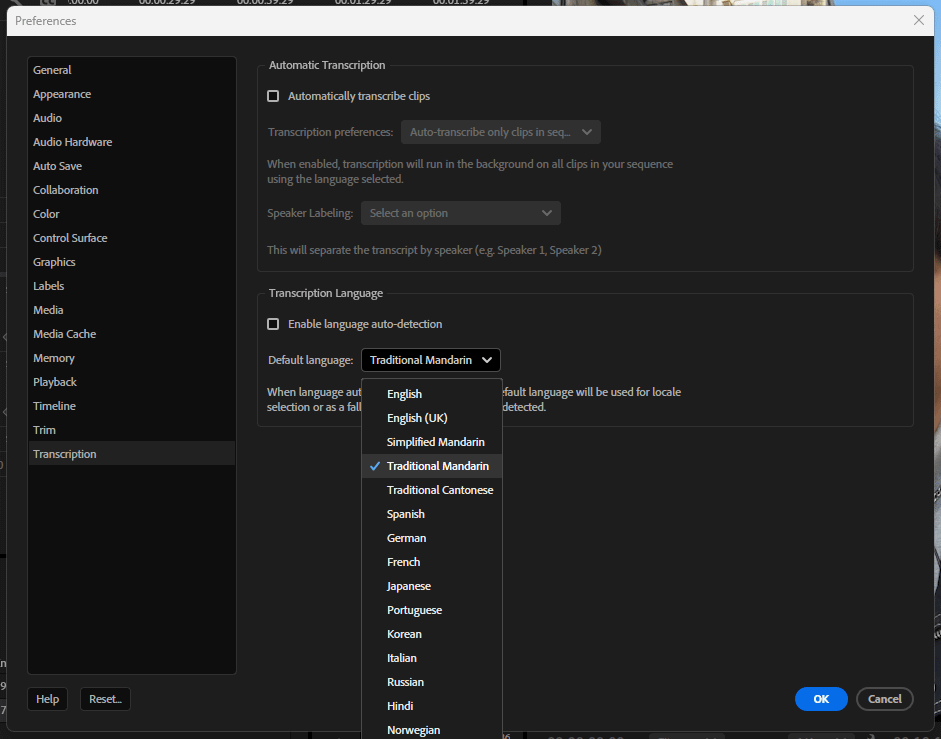Enable Automatically transcribe clips checkbox
The image size is (941, 739).
(x=273, y=97)
